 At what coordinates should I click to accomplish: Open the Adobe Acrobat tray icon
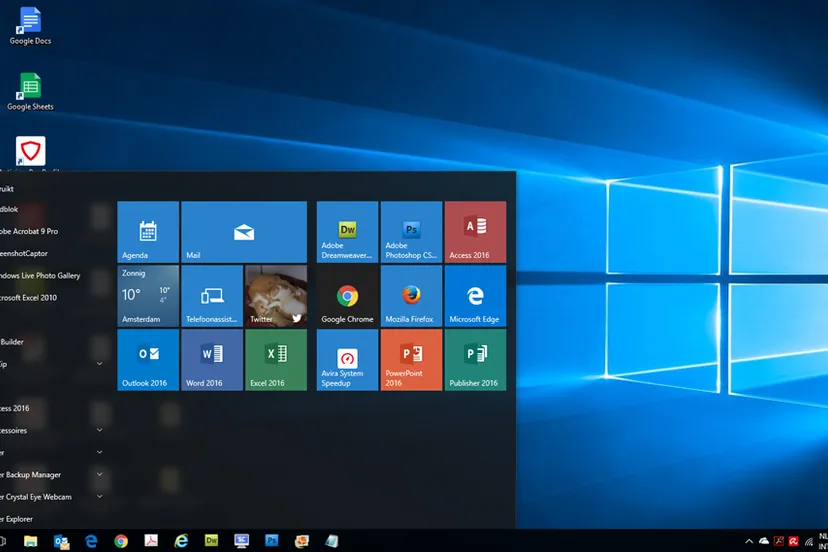[x=778, y=541]
